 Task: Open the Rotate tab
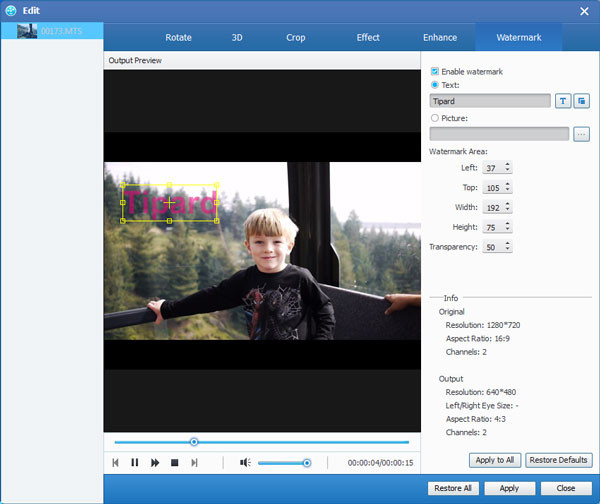178,38
